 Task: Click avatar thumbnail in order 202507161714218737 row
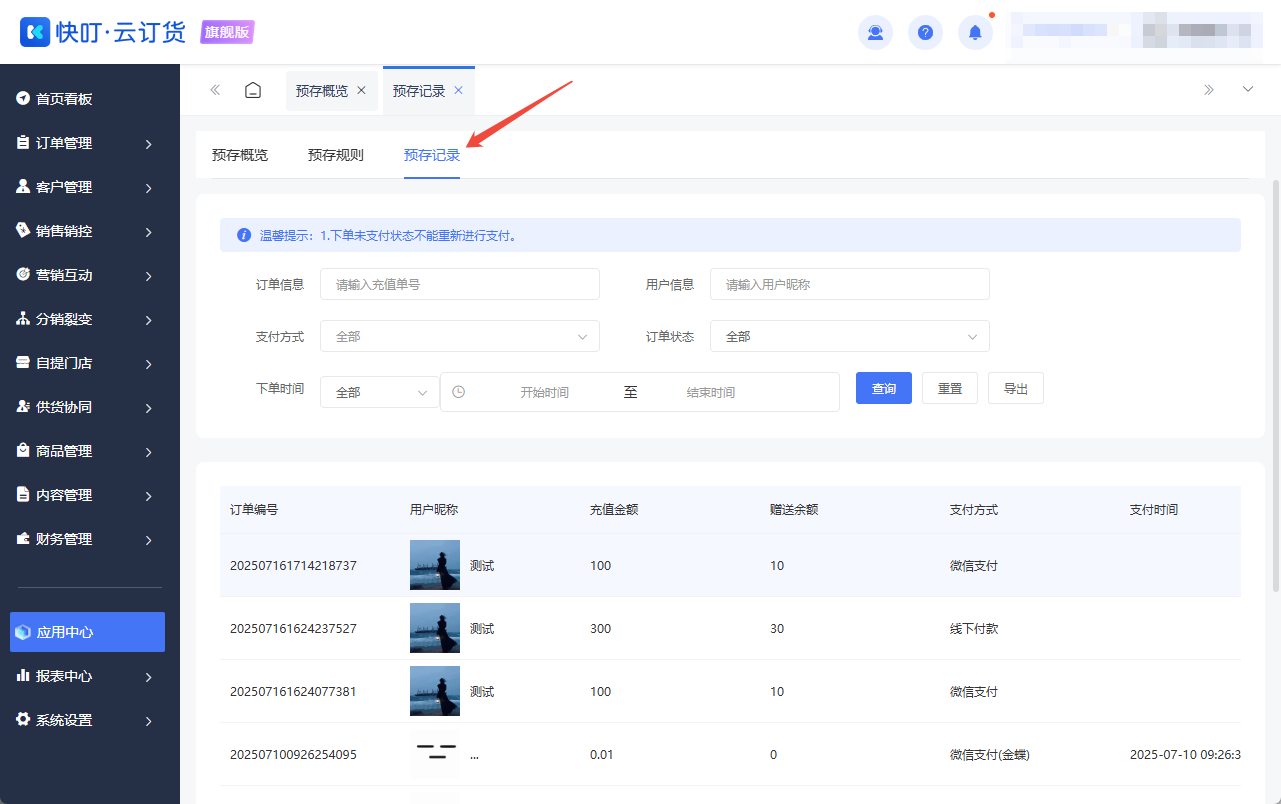(x=435, y=565)
